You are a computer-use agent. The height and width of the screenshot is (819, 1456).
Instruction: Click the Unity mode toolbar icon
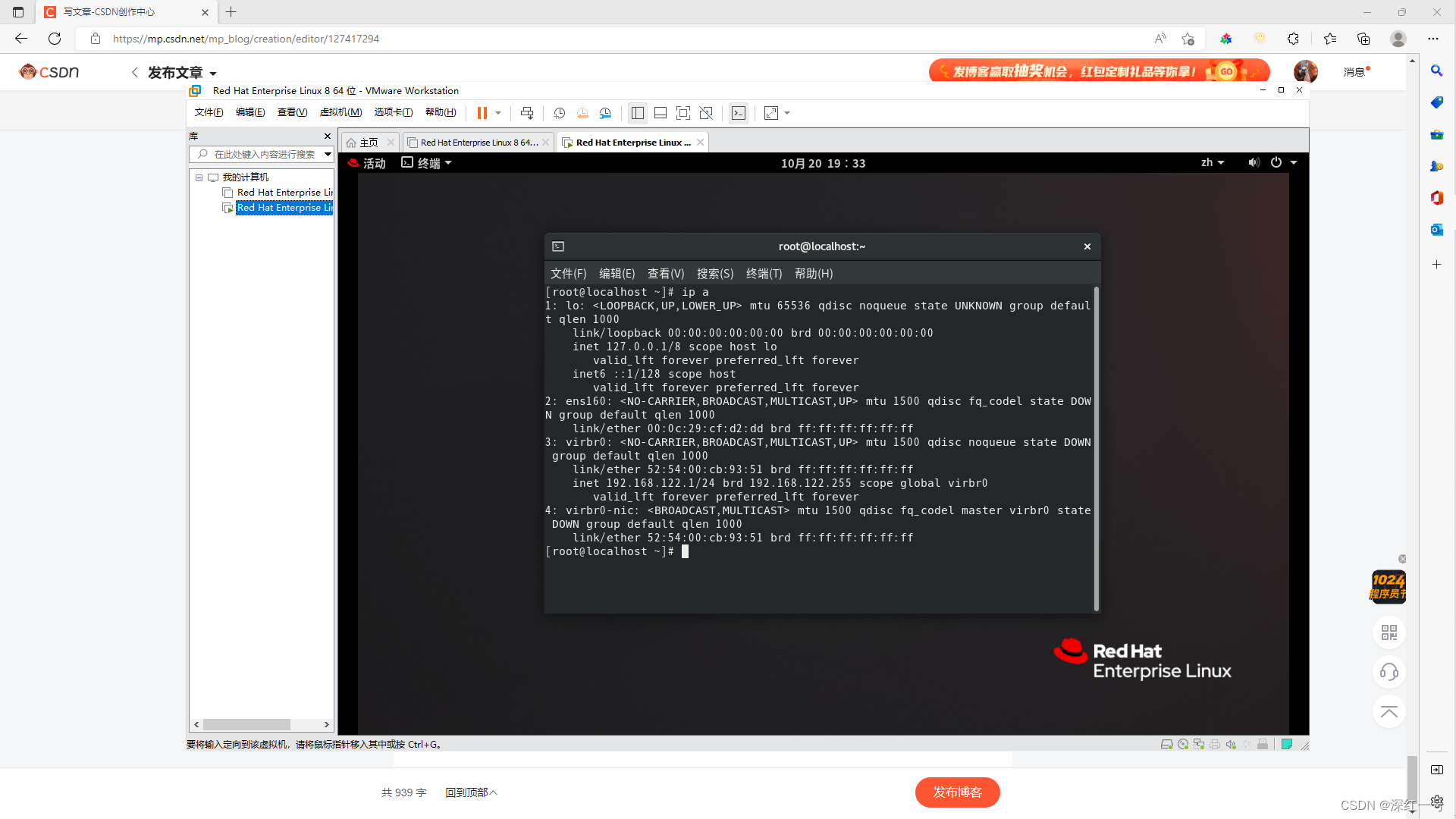pos(706,113)
